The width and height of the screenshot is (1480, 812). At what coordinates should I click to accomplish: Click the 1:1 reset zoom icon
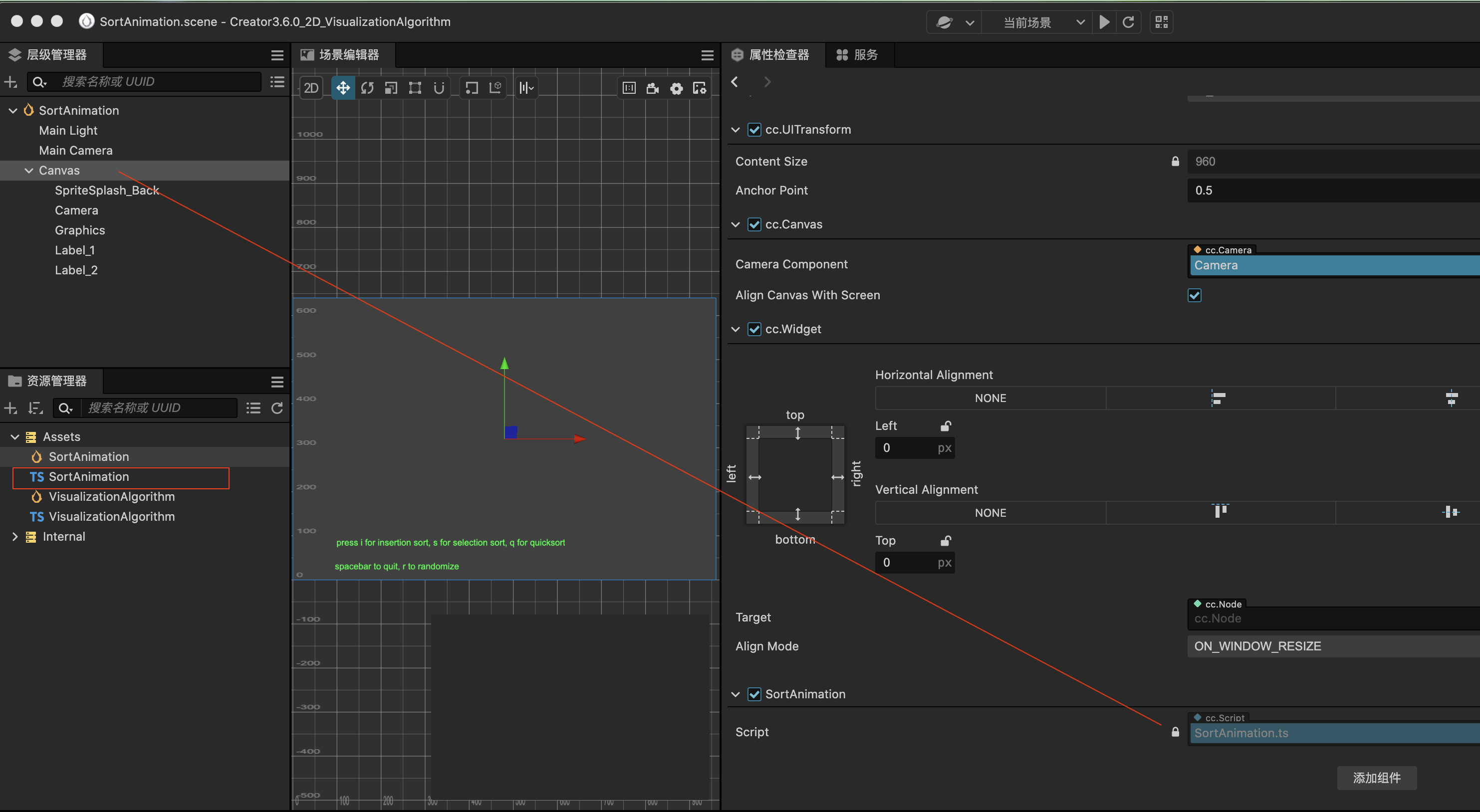coord(629,88)
